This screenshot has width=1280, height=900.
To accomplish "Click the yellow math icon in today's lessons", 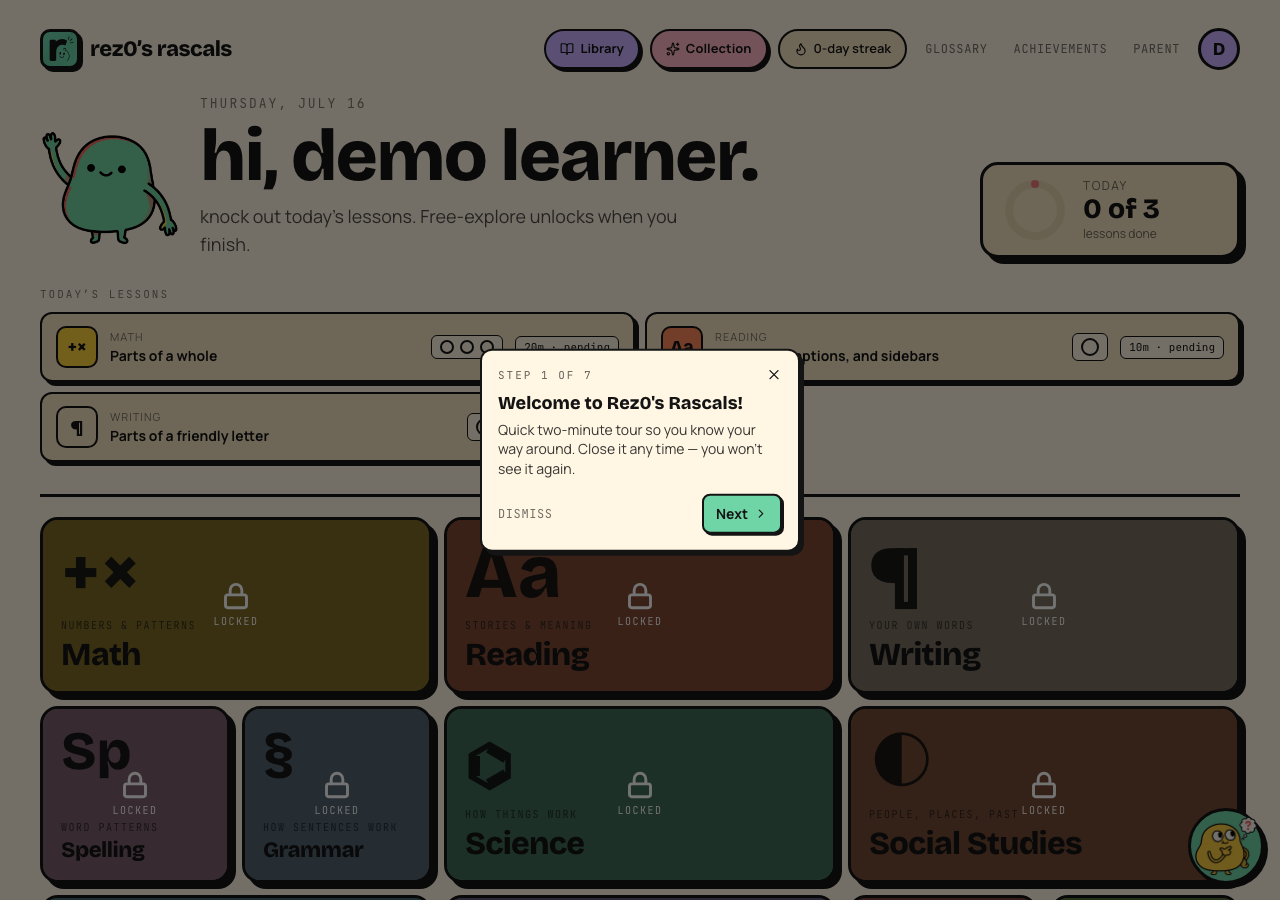I will click(x=77, y=347).
